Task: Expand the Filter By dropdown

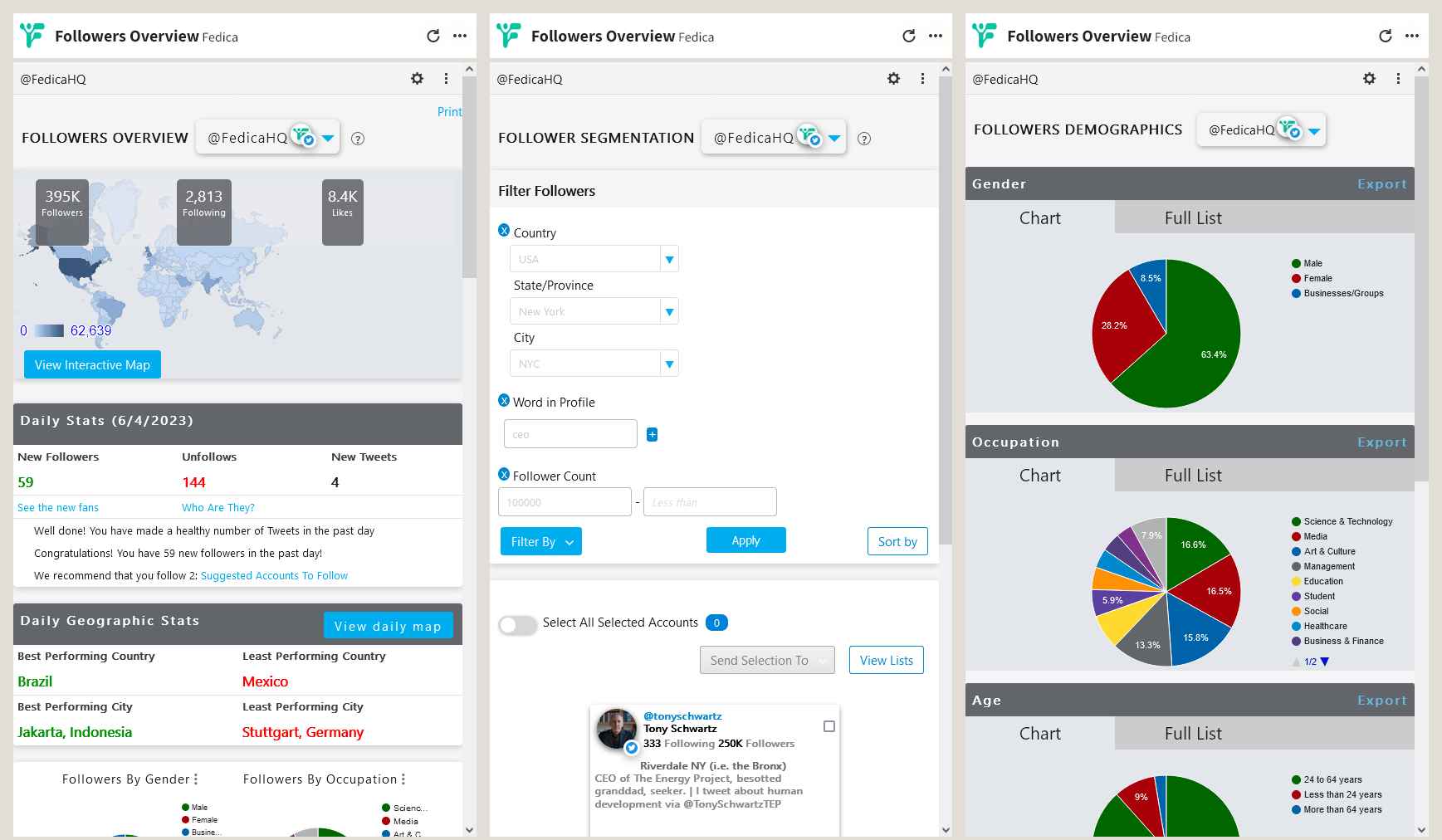Action: 540,542
